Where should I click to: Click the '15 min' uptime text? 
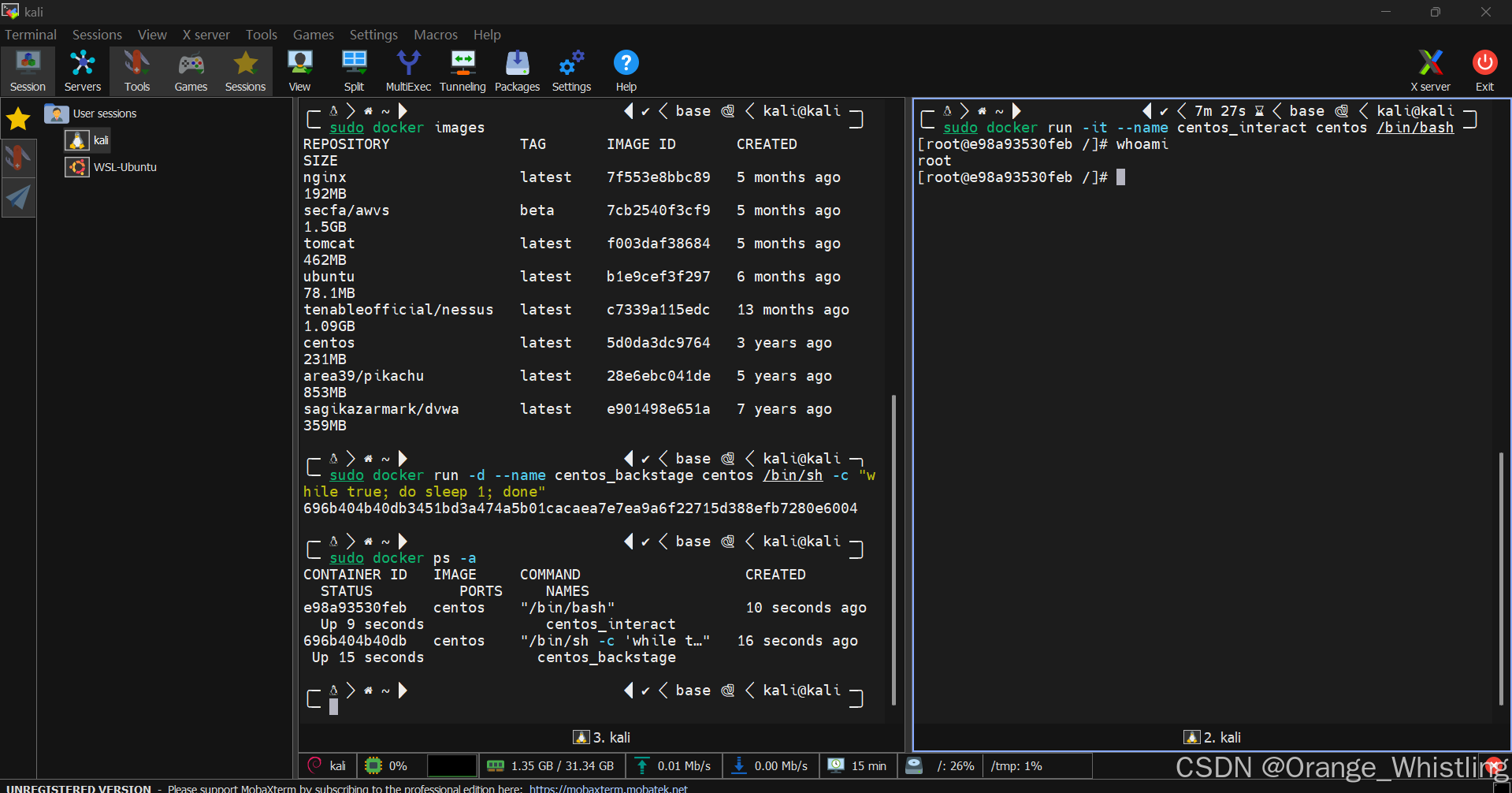[869, 765]
